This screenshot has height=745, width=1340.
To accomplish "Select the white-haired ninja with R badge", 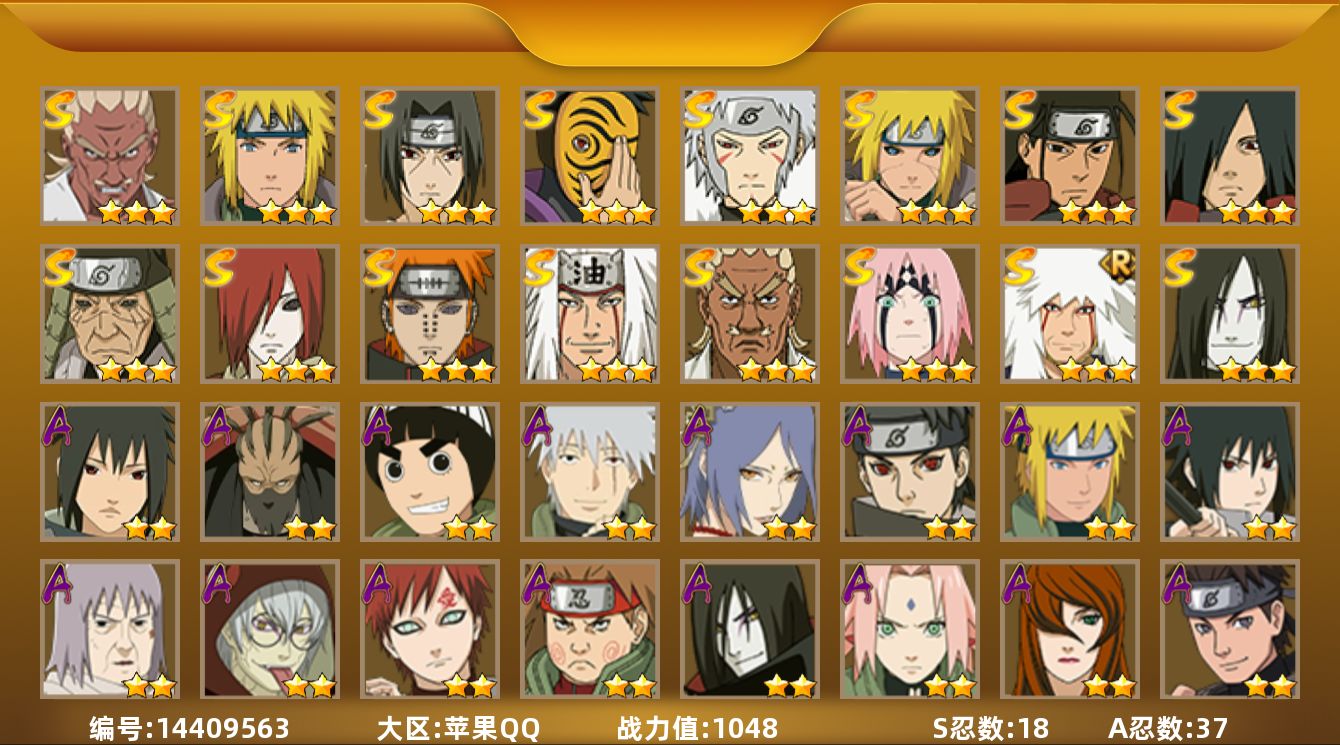I will click(x=1070, y=314).
